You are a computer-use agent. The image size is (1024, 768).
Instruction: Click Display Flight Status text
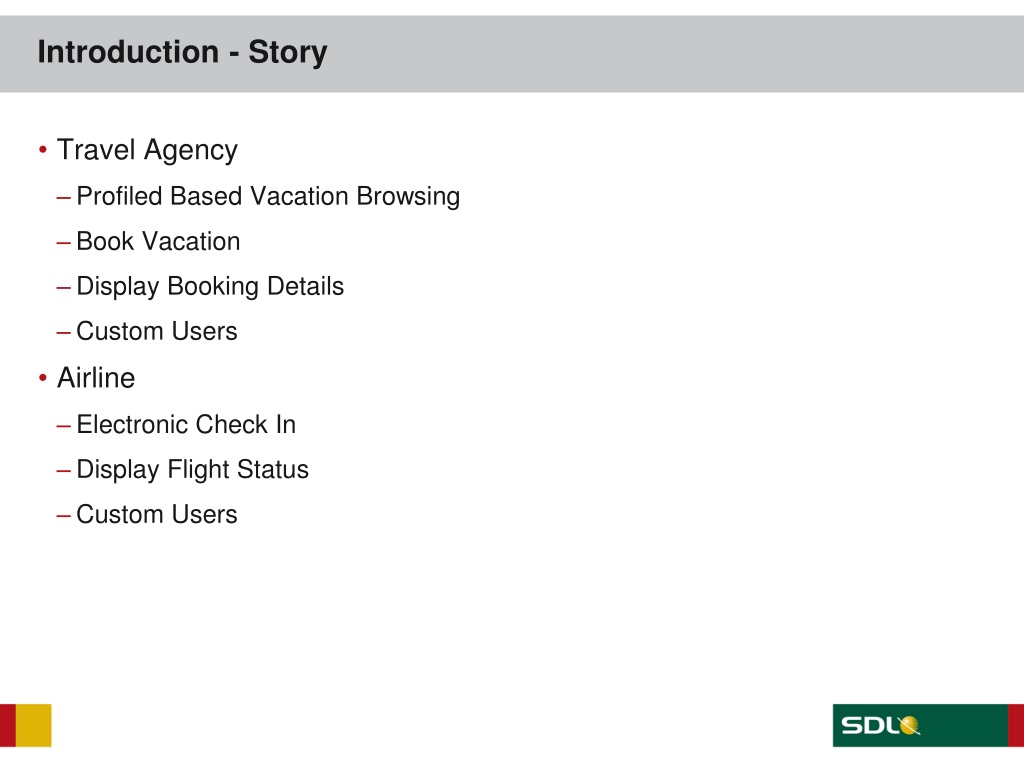pos(192,470)
